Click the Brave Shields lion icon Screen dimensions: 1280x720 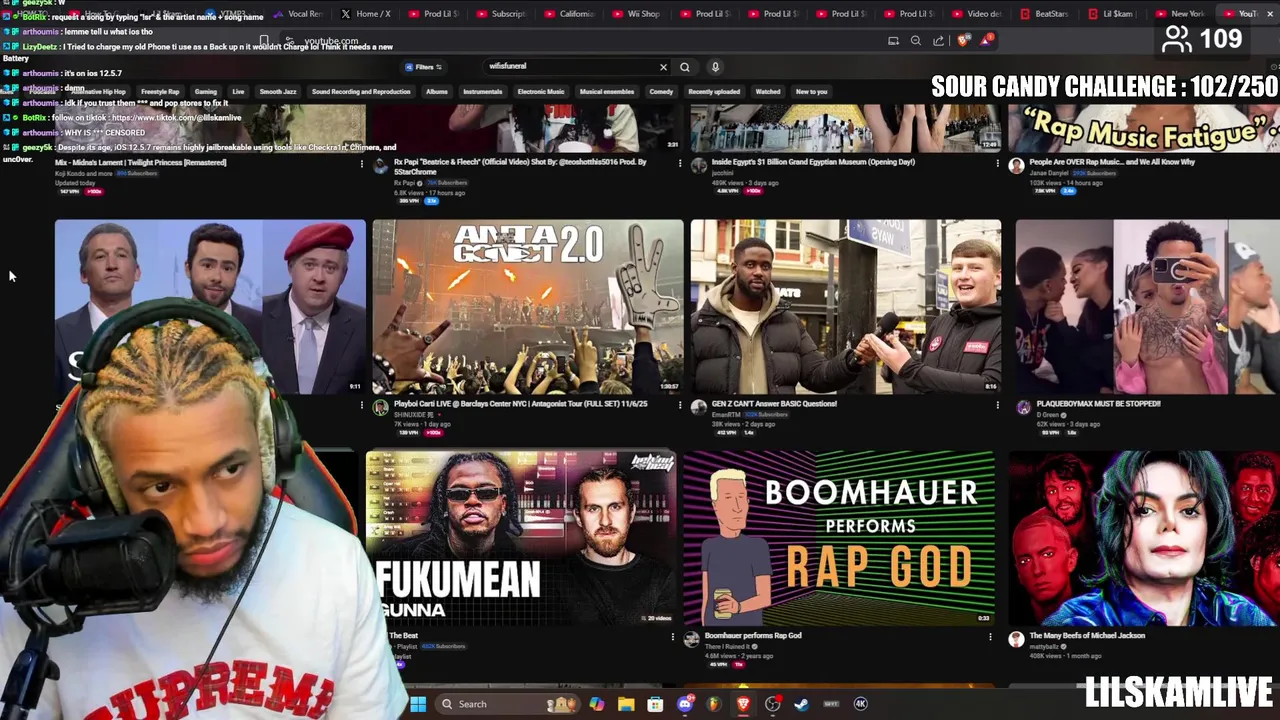coord(963,41)
